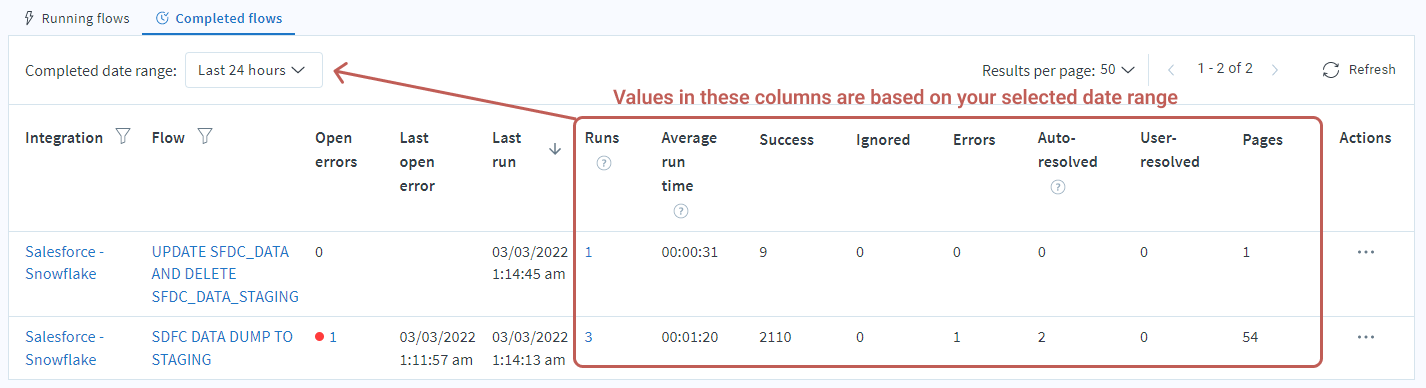Open the Auto-resolved help icon
The image size is (1426, 388).
coord(1058,187)
